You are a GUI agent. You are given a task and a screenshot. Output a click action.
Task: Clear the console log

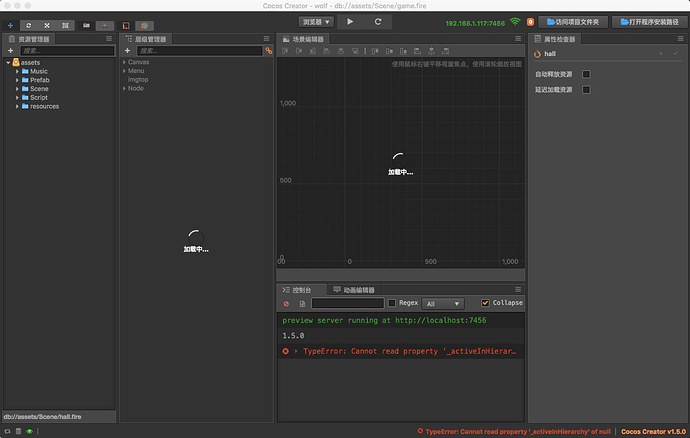tap(286, 303)
